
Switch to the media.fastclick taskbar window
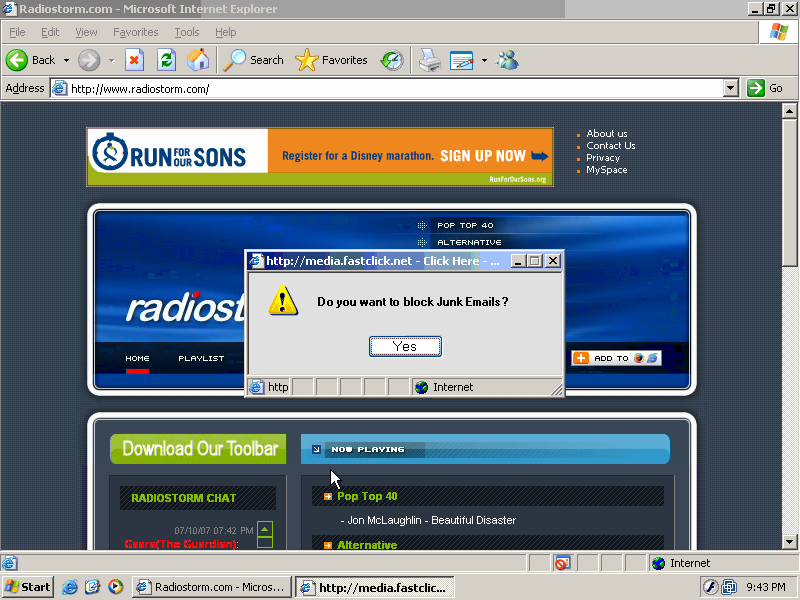(375, 587)
